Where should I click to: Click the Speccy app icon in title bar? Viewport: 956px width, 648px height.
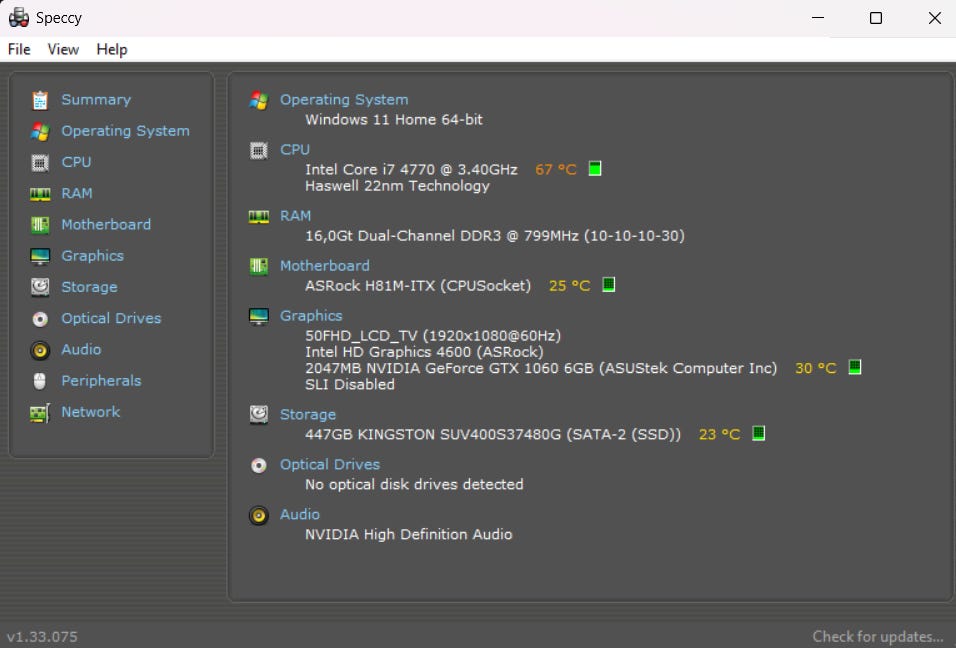tap(18, 18)
